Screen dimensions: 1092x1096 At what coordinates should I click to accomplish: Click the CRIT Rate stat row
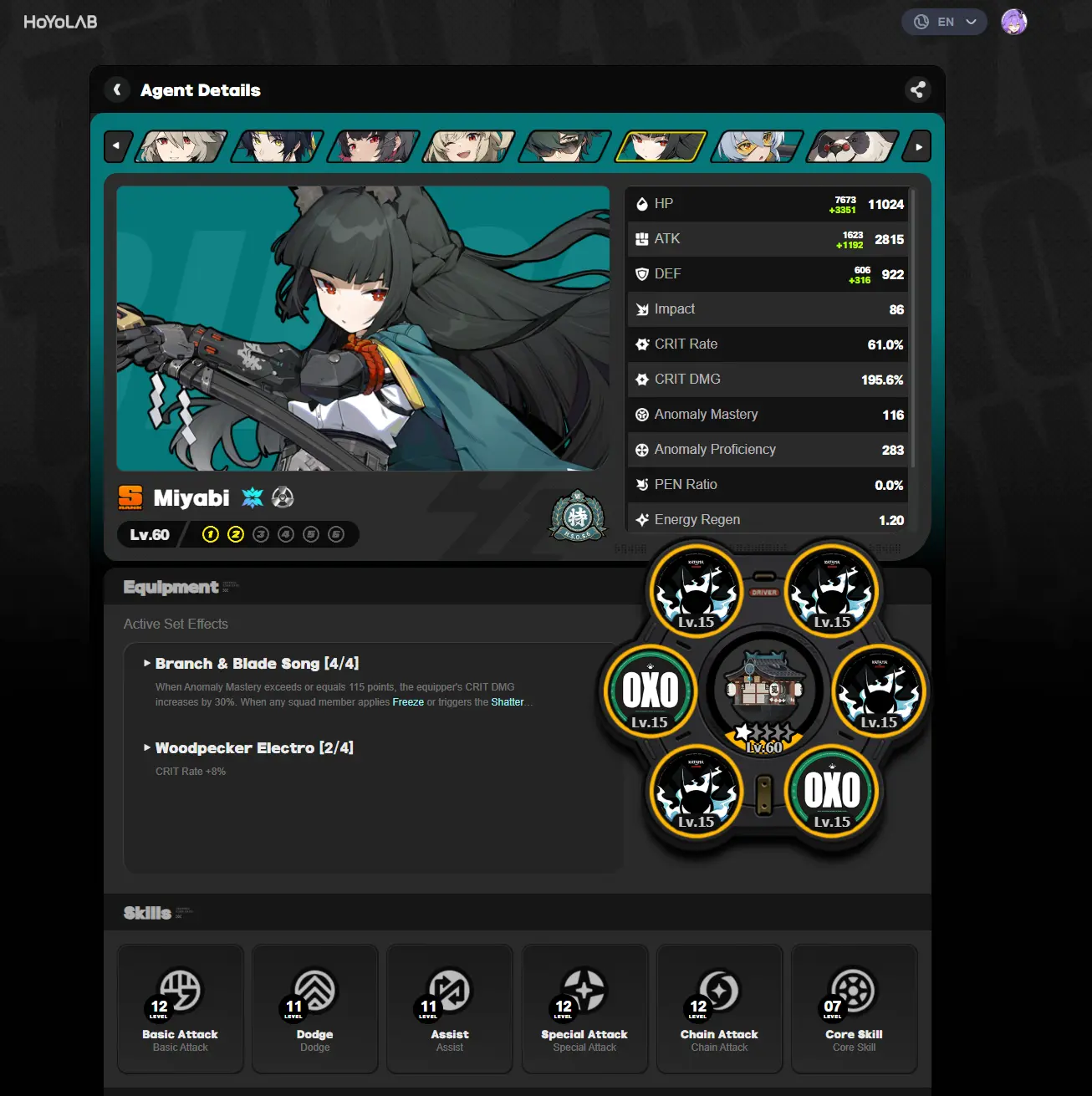pyautogui.click(x=768, y=344)
